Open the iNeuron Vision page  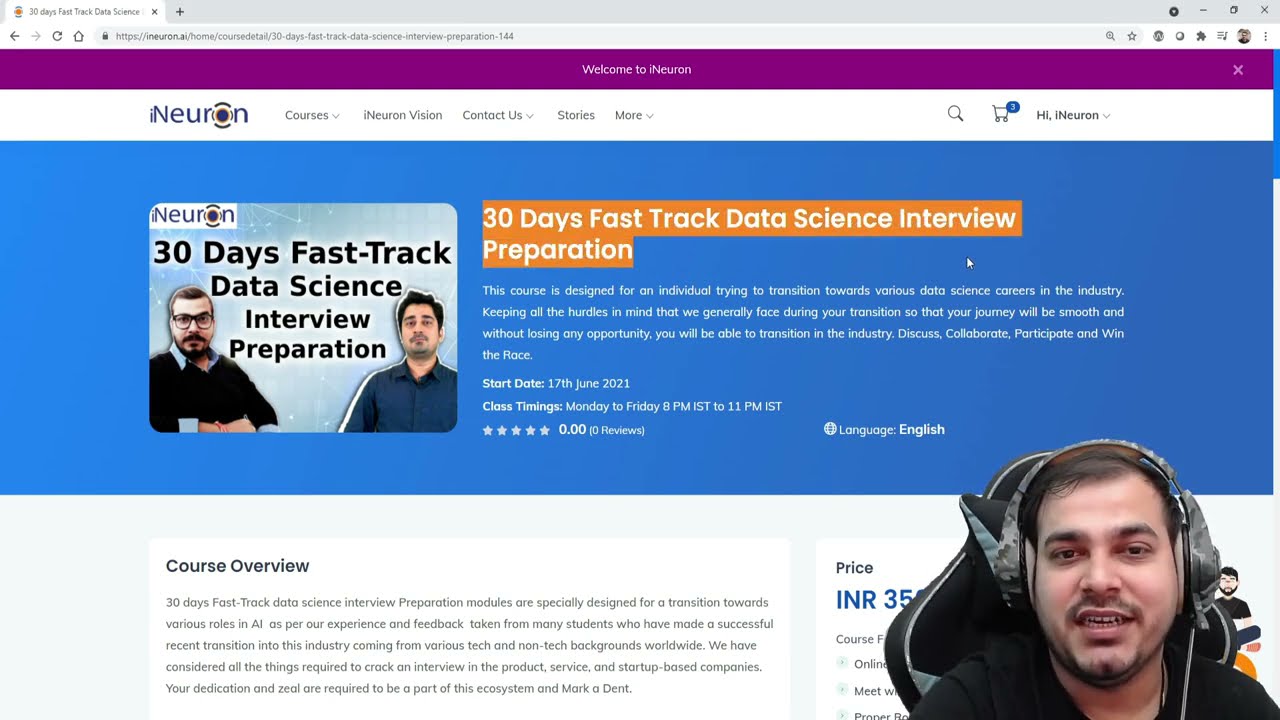point(403,115)
